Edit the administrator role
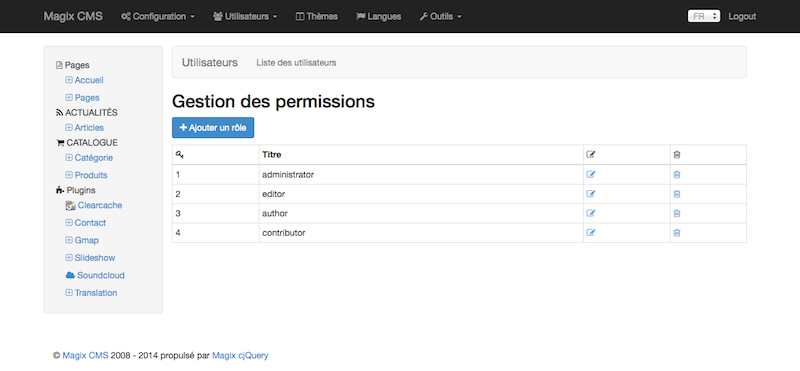Screen dimensions: 800x371 (x=591, y=175)
